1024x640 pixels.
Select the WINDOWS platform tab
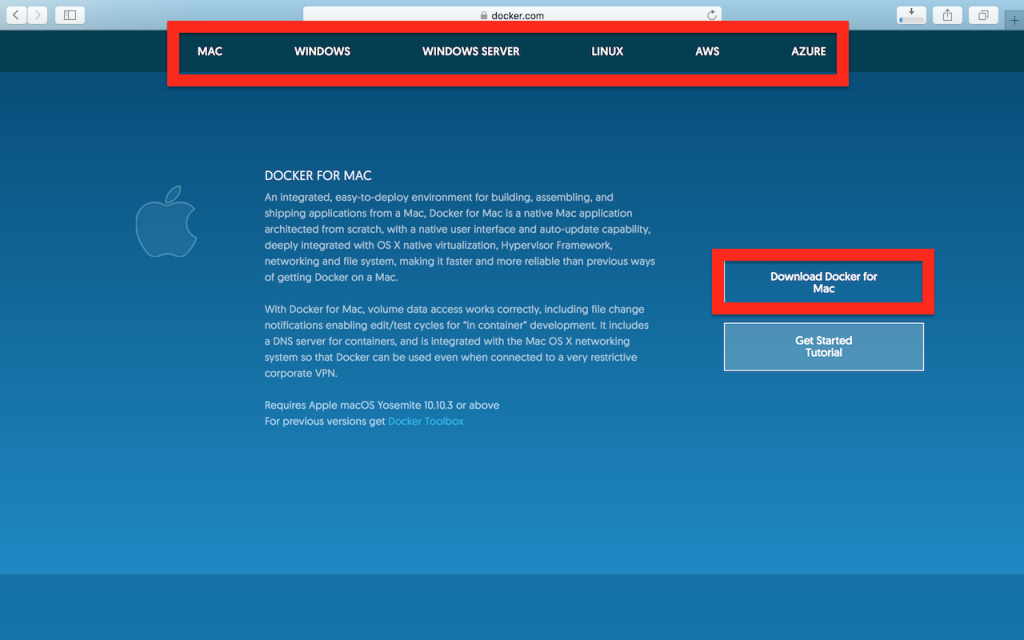322,52
